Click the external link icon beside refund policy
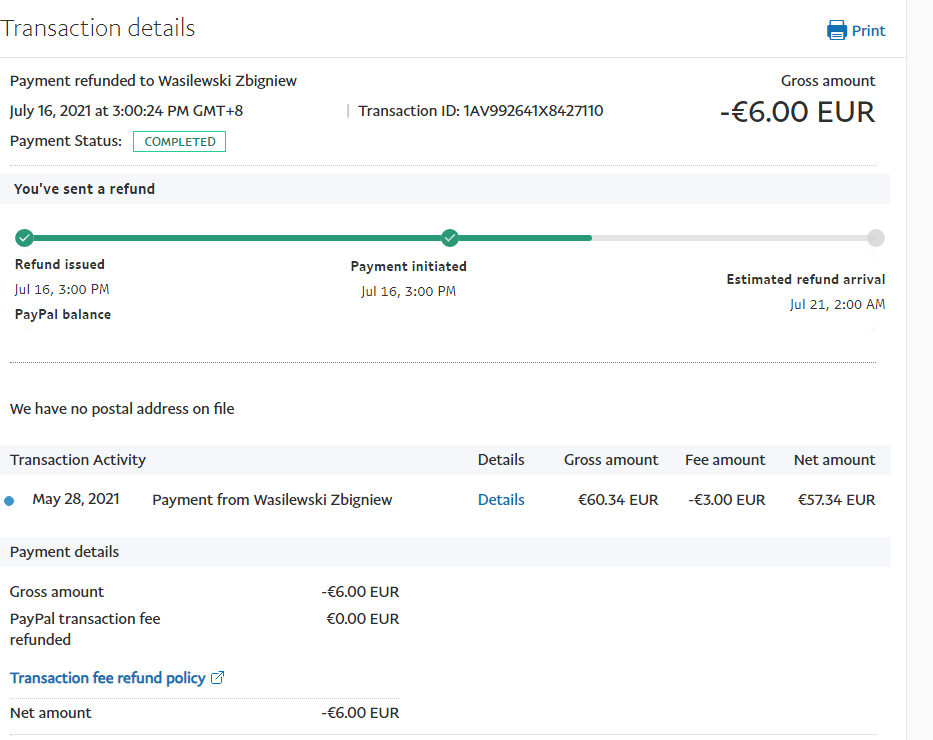The height and width of the screenshot is (740, 933). (218, 678)
